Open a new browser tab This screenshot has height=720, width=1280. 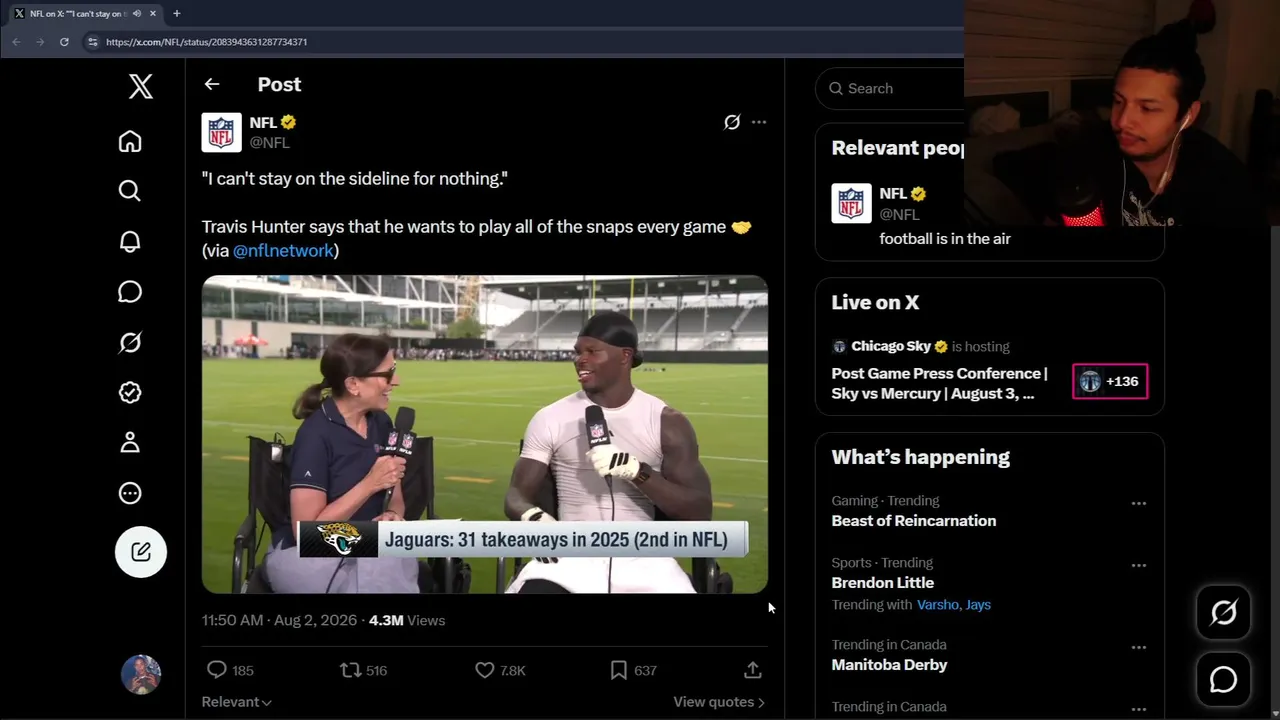coord(177,14)
